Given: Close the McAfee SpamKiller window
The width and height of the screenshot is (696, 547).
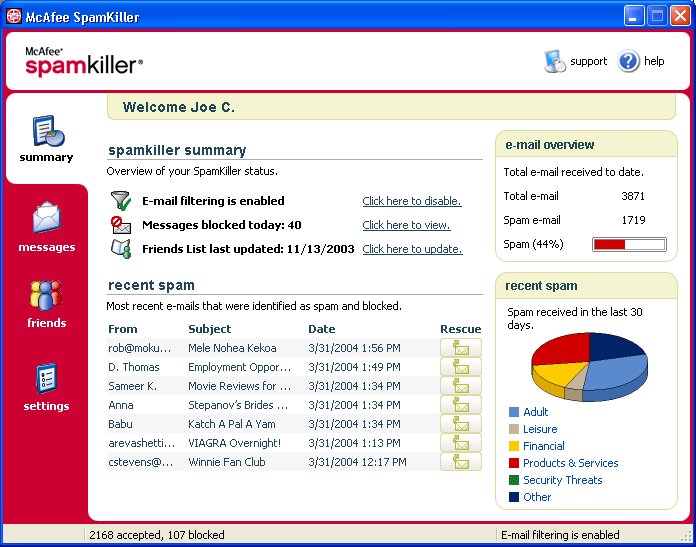Looking at the screenshot, I should tap(680, 16).
